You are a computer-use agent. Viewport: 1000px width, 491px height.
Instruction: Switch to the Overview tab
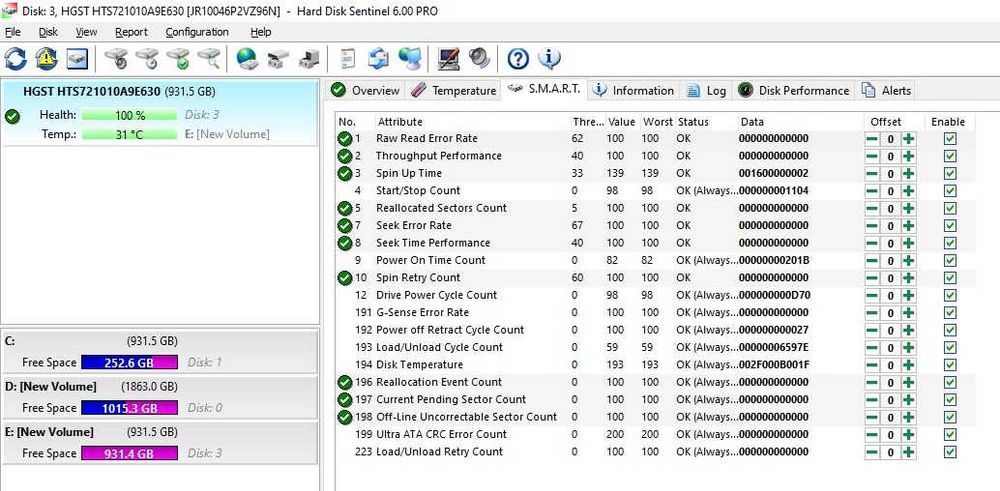(x=365, y=91)
